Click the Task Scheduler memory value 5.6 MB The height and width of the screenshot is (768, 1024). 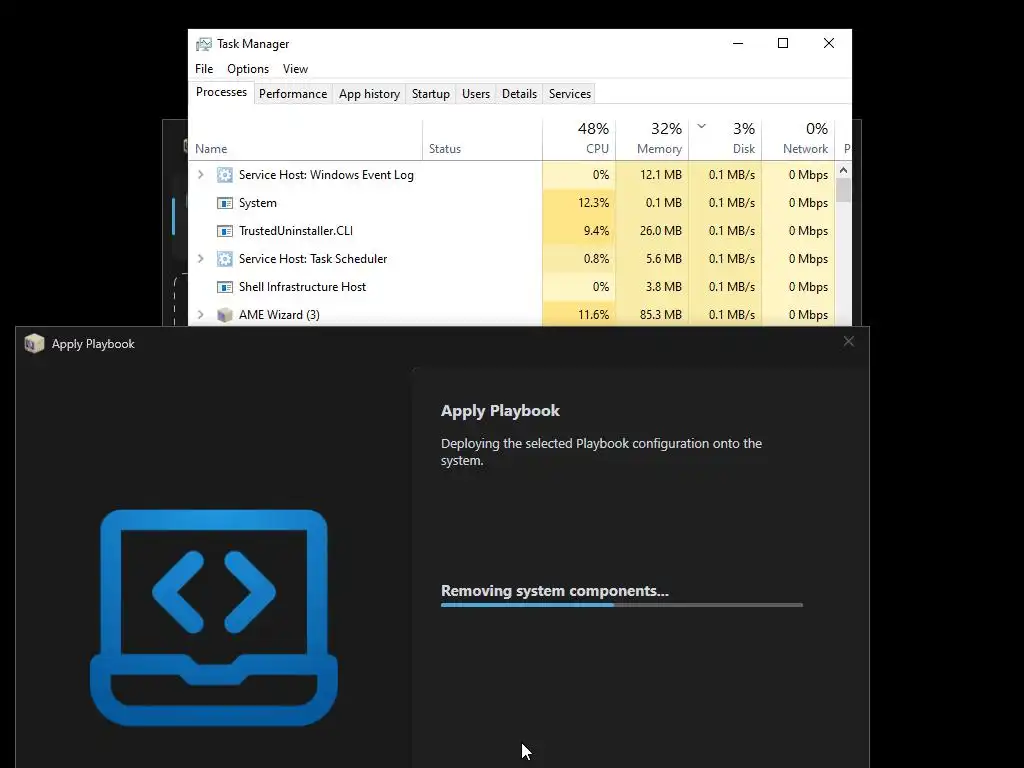(664, 259)
